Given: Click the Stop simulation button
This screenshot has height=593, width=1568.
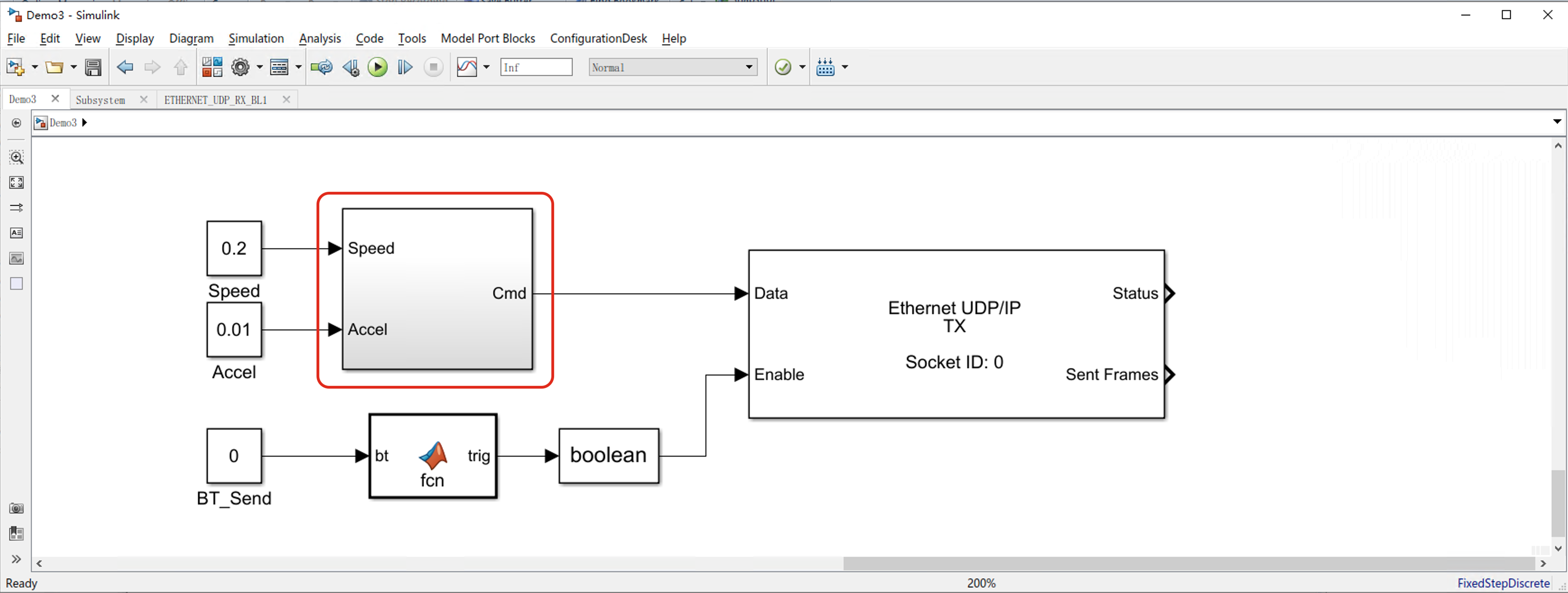Looking at the screenshot, I should point(434,67).
